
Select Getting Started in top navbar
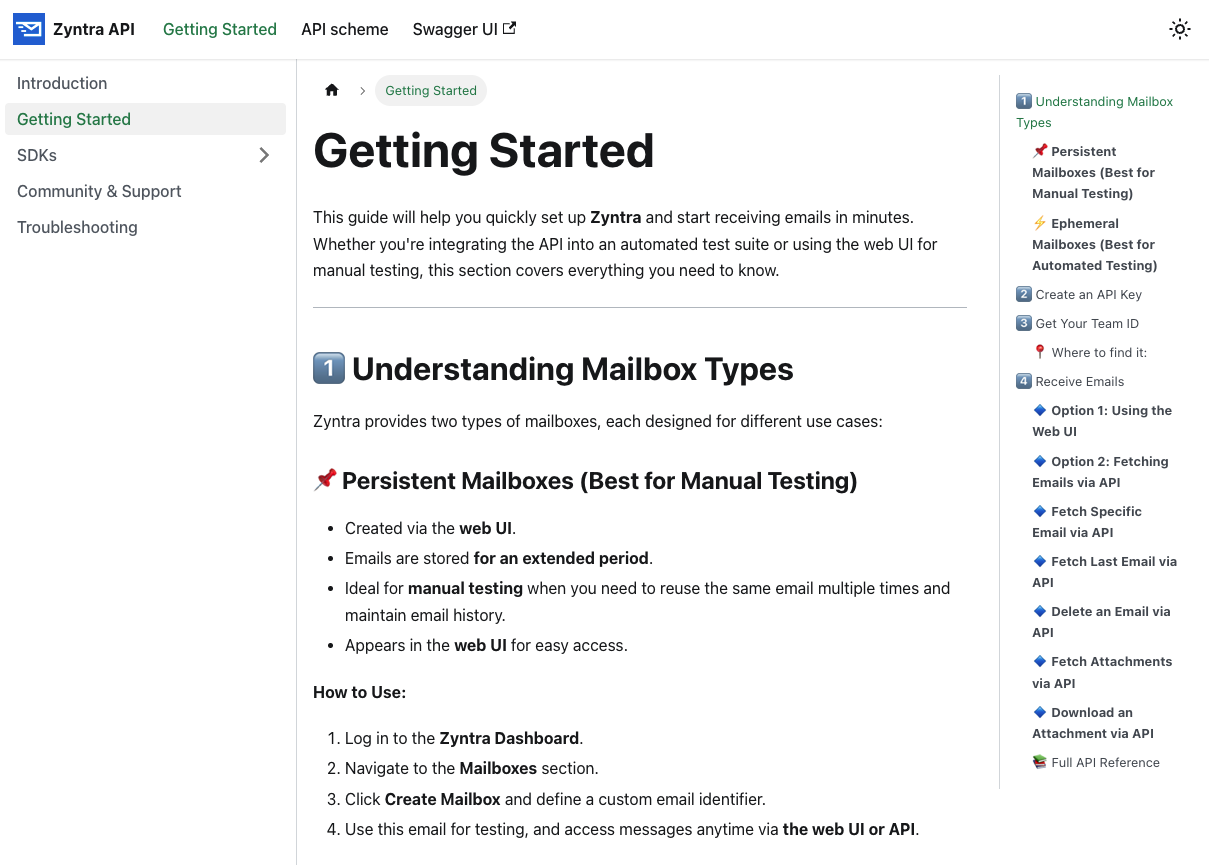tap(220, 29)
